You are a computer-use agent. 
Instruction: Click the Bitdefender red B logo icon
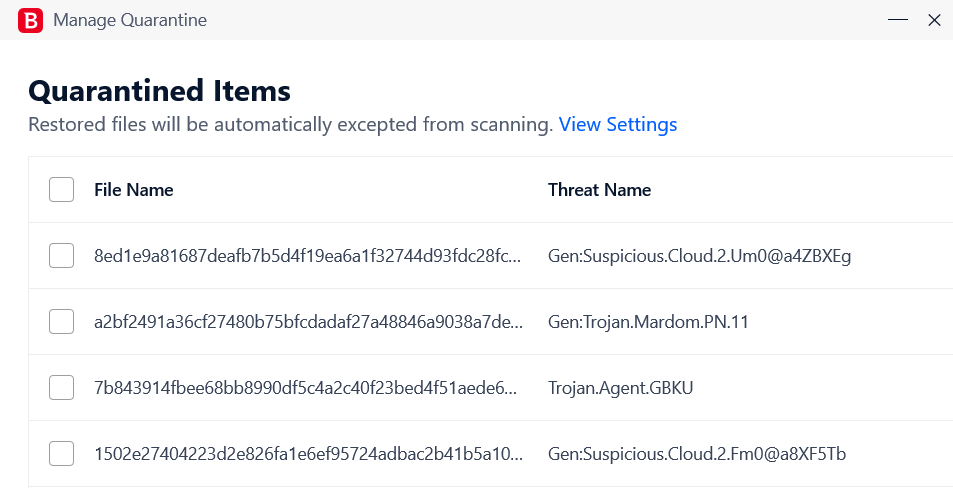tap(30, 20)
